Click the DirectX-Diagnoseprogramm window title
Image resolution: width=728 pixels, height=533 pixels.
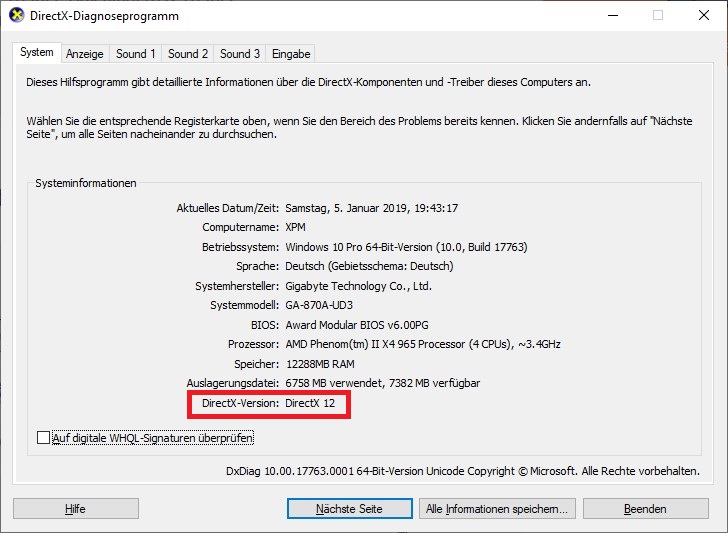pyautogui.click(x=104, y=16)
